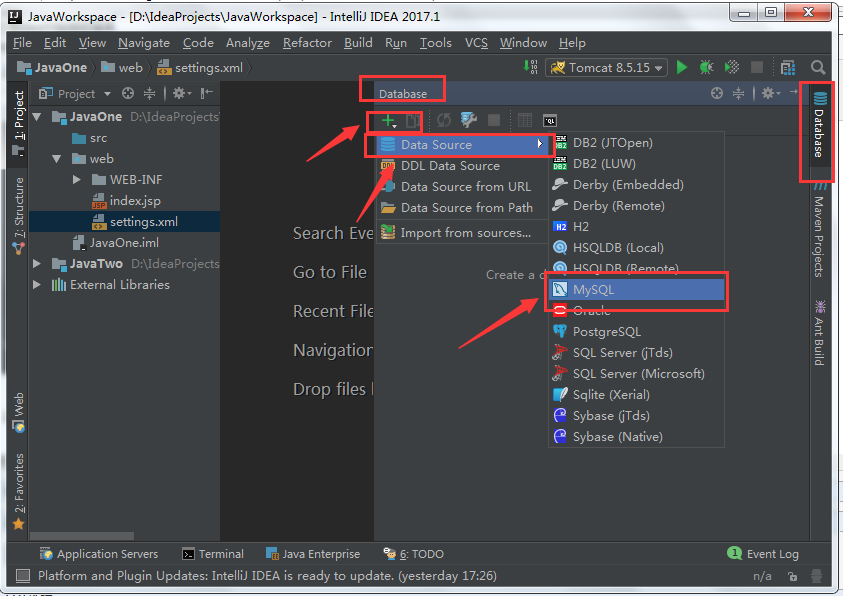
Task: Open the Tools menu
Action: point(435,42)
